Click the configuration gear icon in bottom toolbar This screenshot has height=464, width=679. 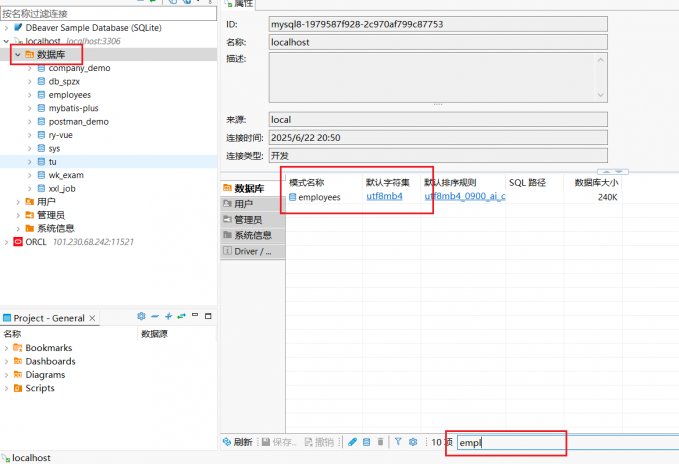[x=412, y=442]
